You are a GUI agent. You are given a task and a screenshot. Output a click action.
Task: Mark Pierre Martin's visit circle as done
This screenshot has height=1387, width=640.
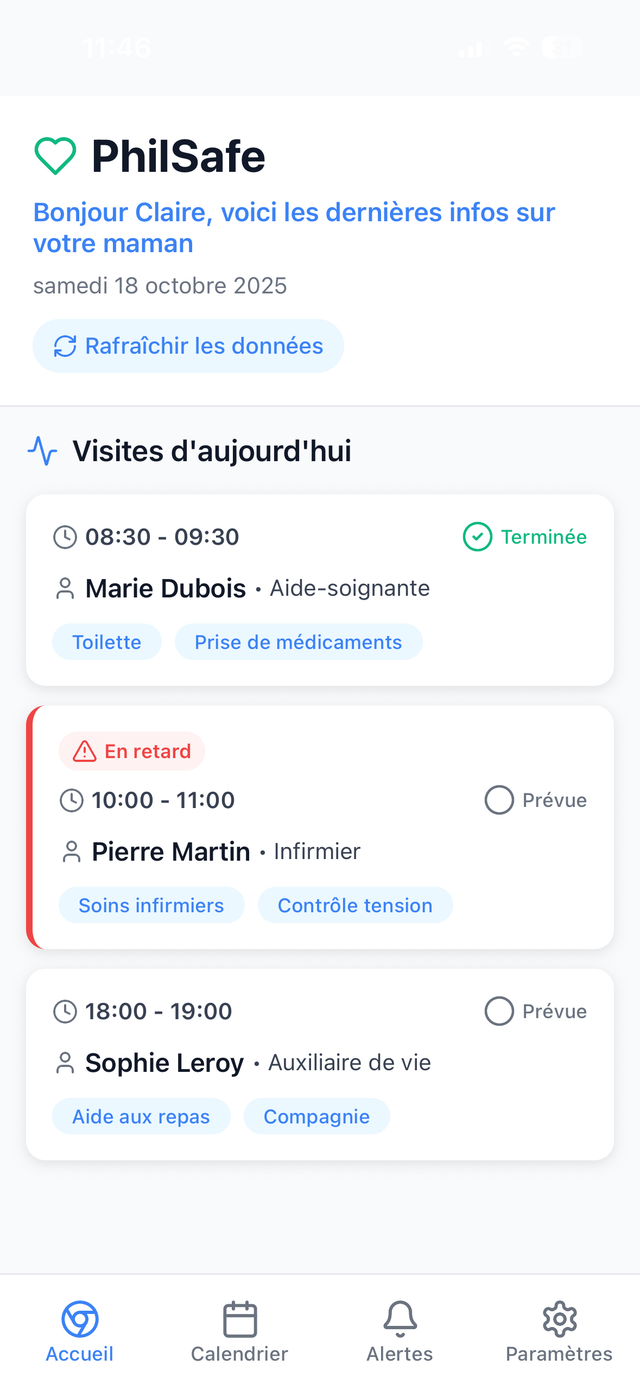(x=498, y=800)
